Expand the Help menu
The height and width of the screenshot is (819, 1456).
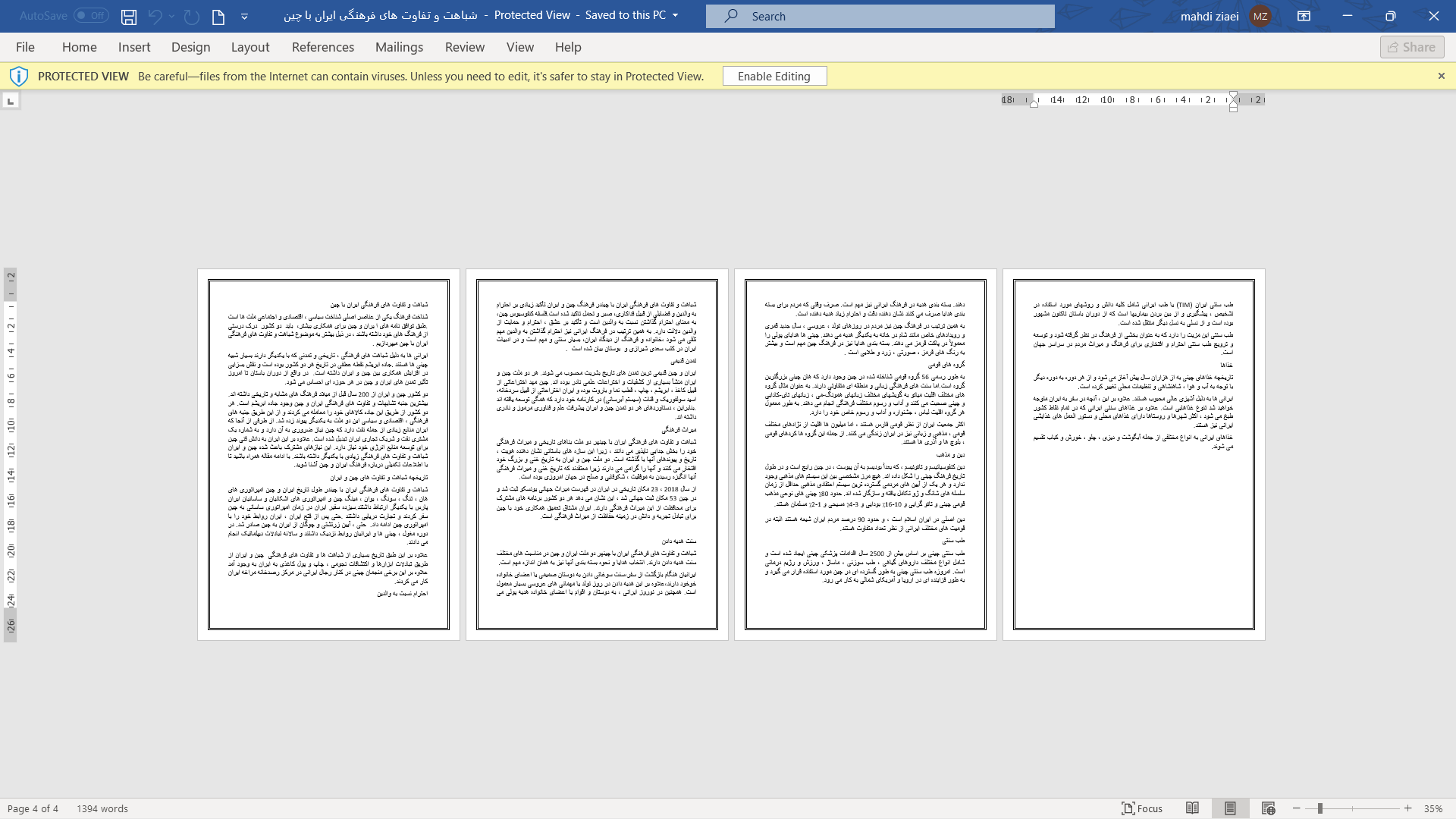click(x=567, y=46)
